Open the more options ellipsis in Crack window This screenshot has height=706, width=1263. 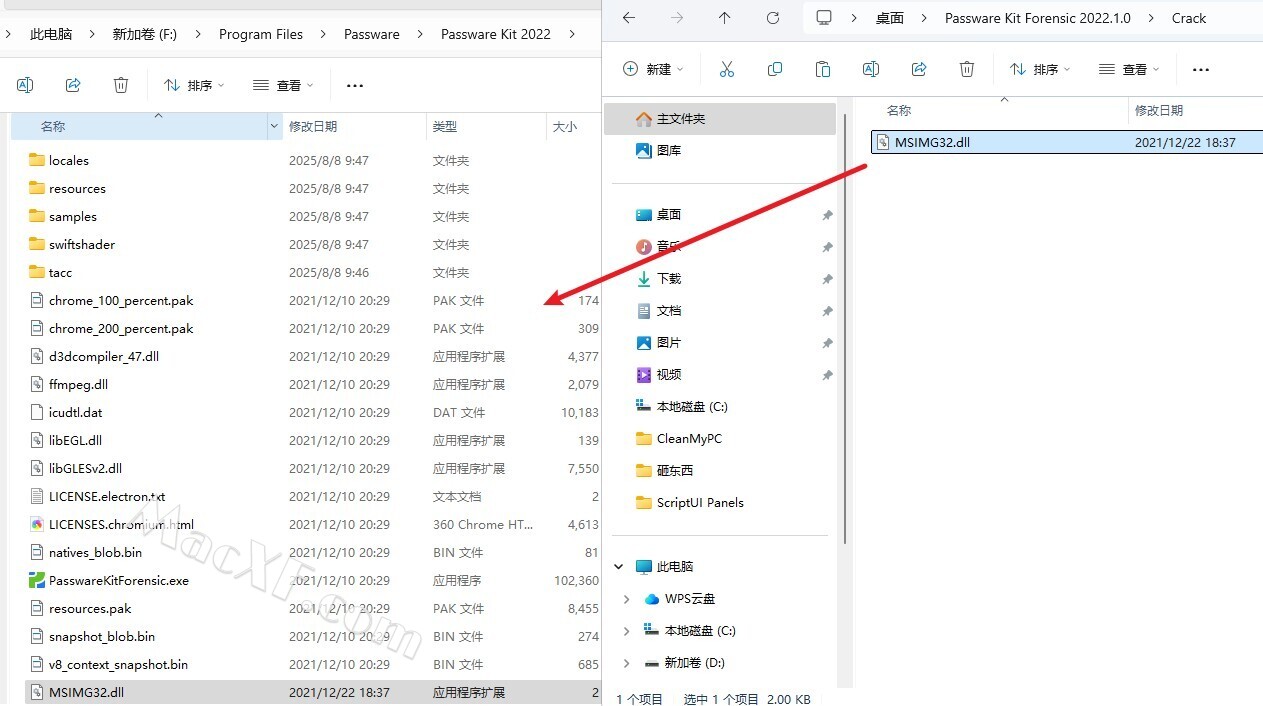click(x=1201, y=69)
